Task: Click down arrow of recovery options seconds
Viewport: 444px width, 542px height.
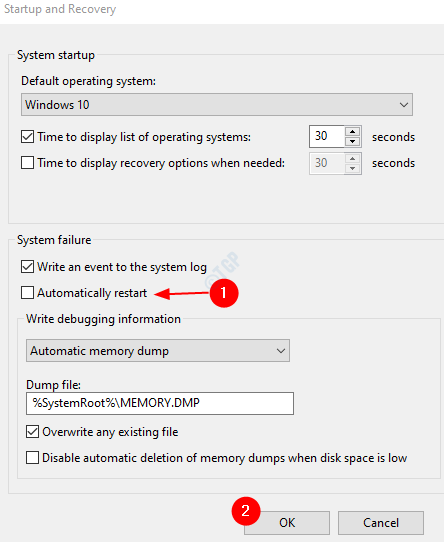Action: [x=352, y=168]
